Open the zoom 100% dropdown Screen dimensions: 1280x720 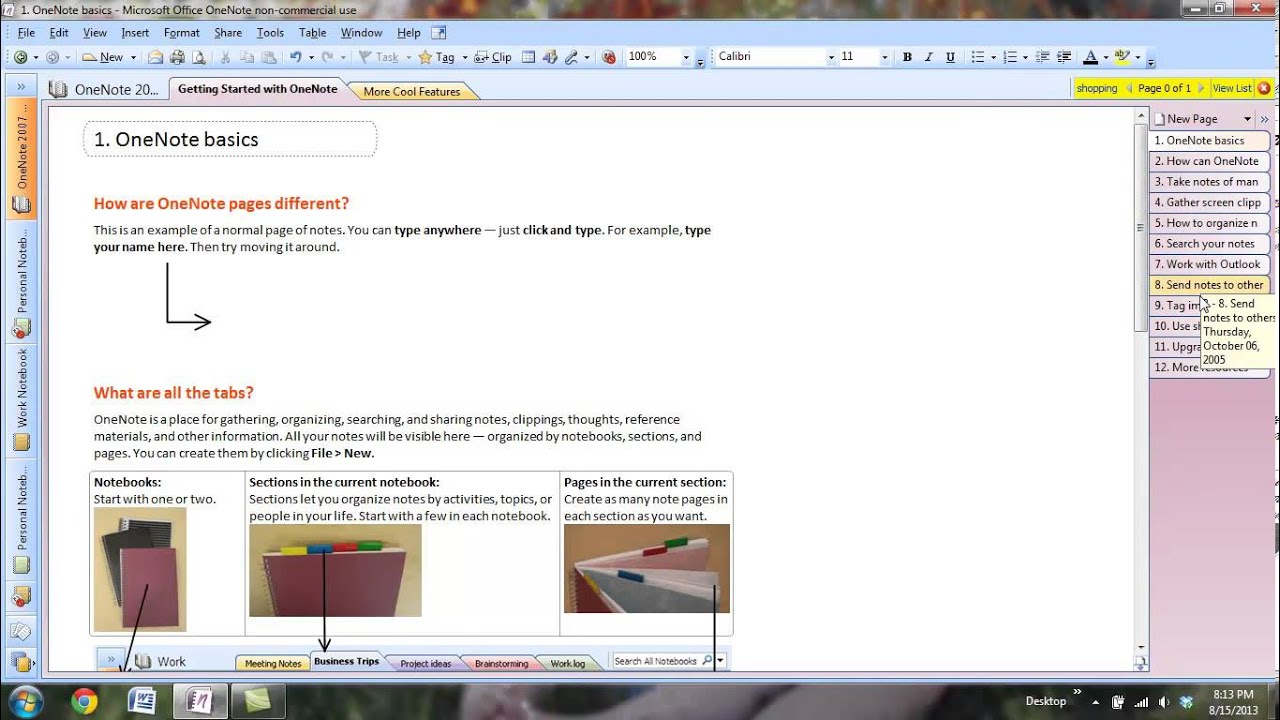pos(686,57)
